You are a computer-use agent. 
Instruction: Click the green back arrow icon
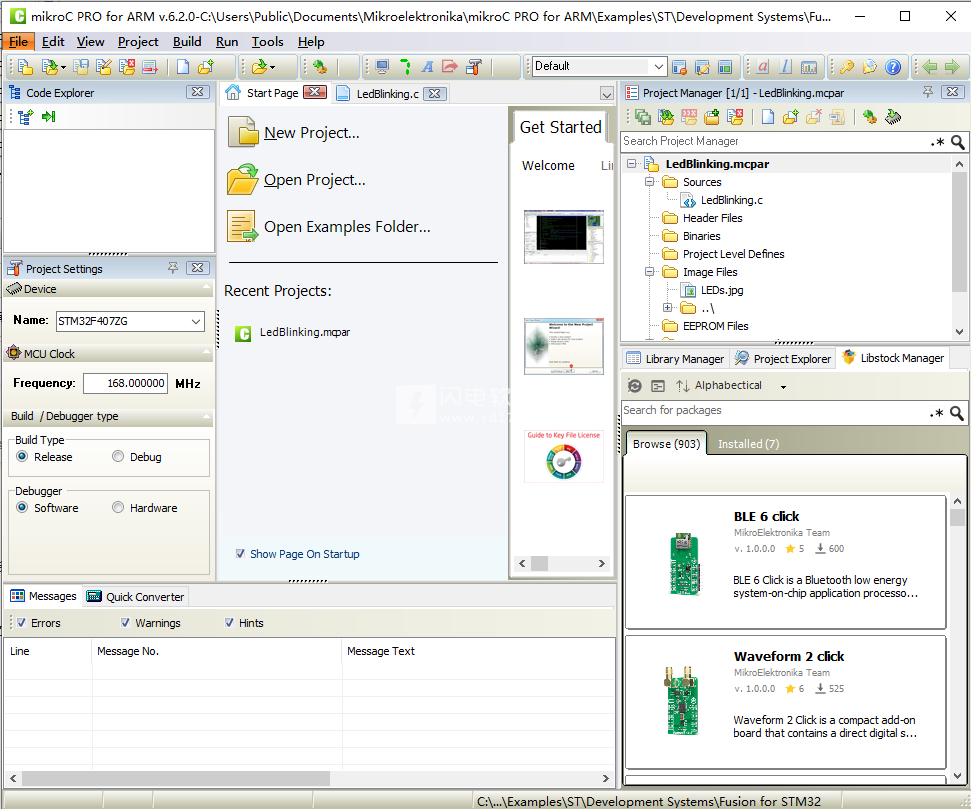(x=929, y=66)
